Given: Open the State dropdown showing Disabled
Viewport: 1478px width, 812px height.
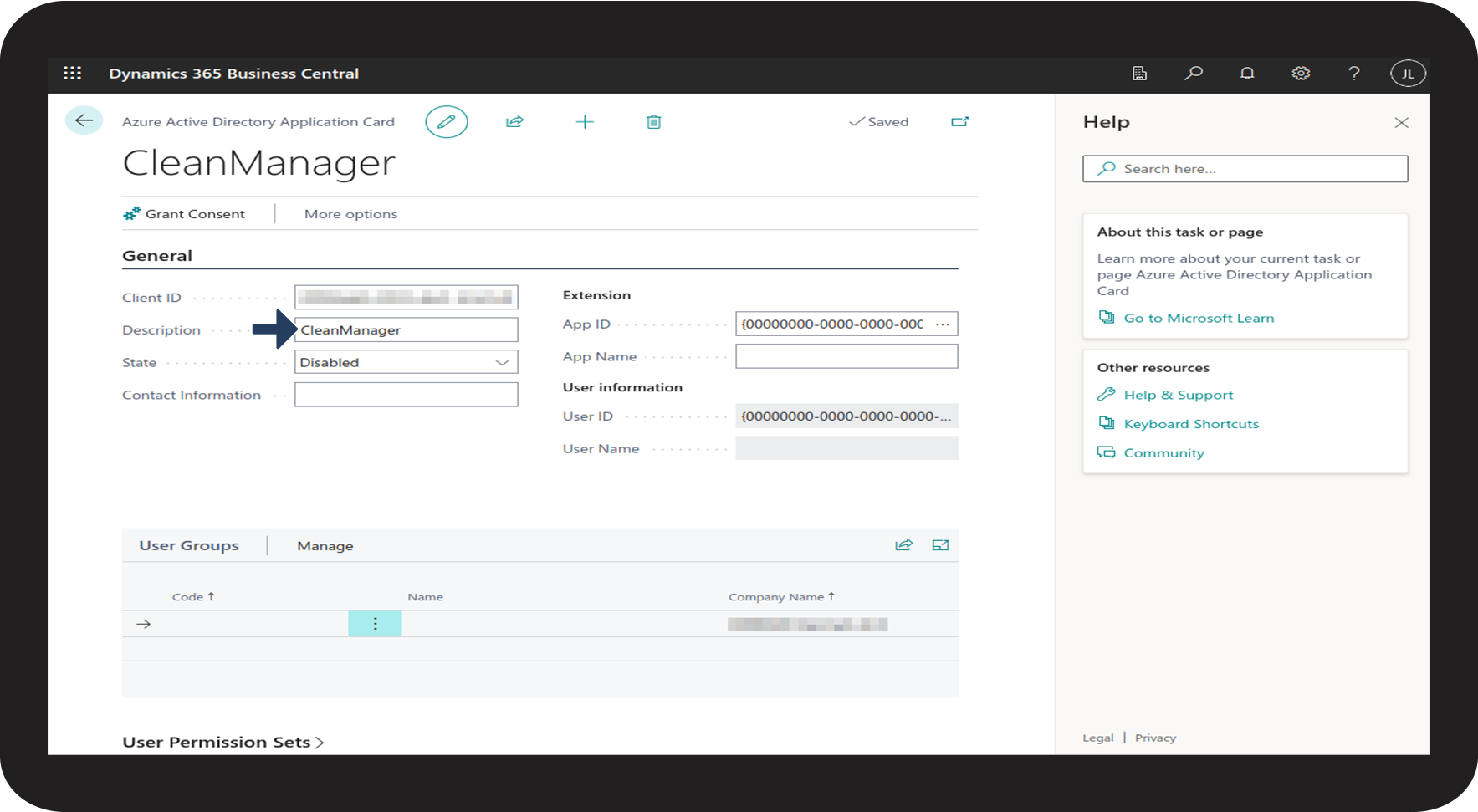Looking at the screenshot, I should click(x=407, y=362).
